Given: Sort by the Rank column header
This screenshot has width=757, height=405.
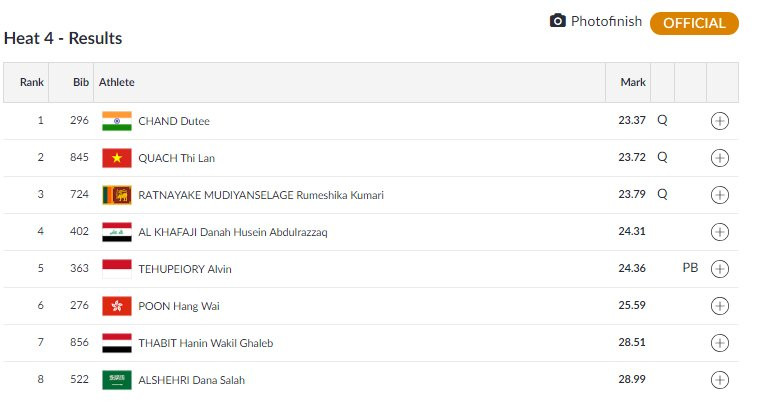Looking at the screenshot, I should [x=32, y=82].
